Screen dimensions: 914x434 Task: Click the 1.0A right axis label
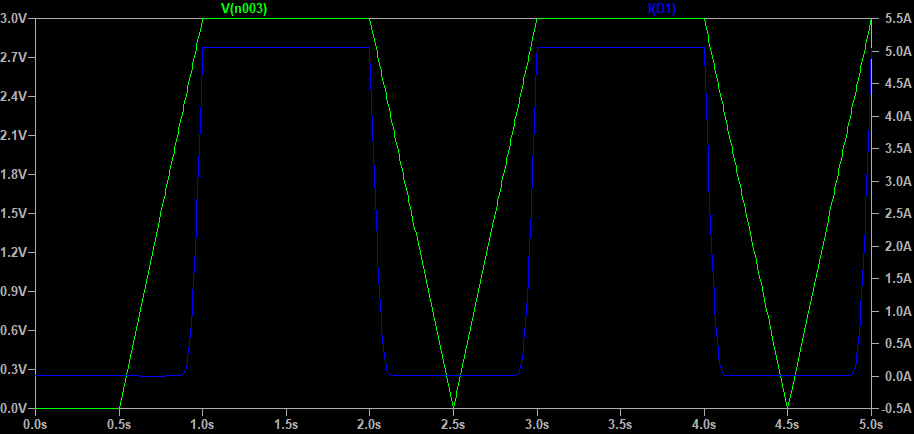(898, 312)
